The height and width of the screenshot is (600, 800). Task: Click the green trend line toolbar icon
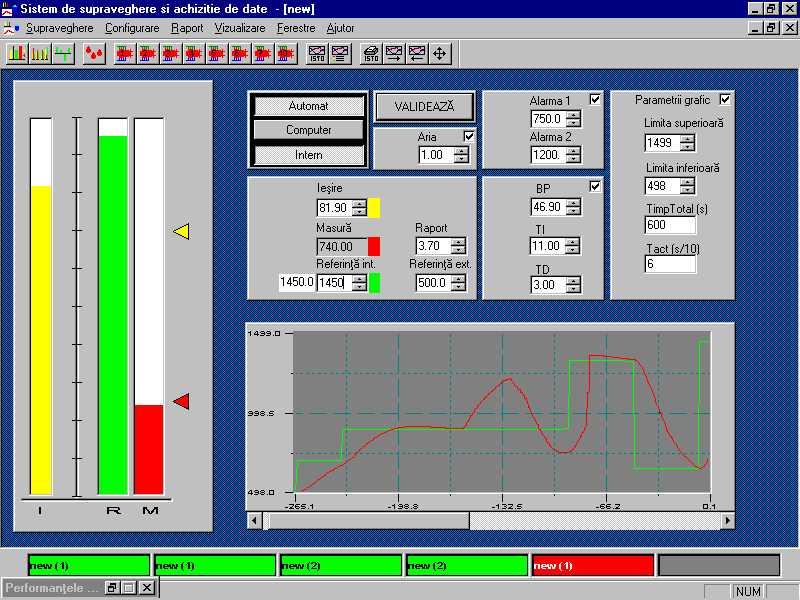pos(64,53)
